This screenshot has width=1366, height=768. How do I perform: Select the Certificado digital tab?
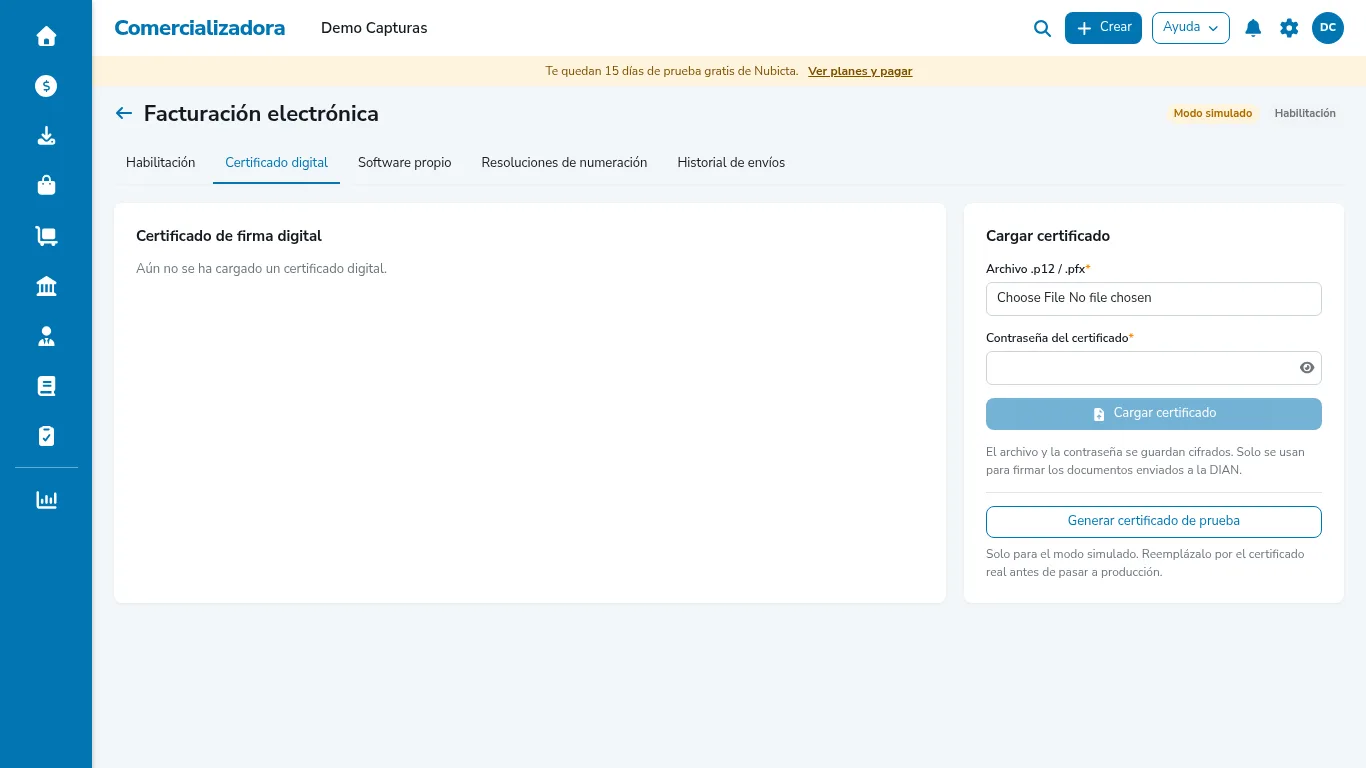point(276,163)
